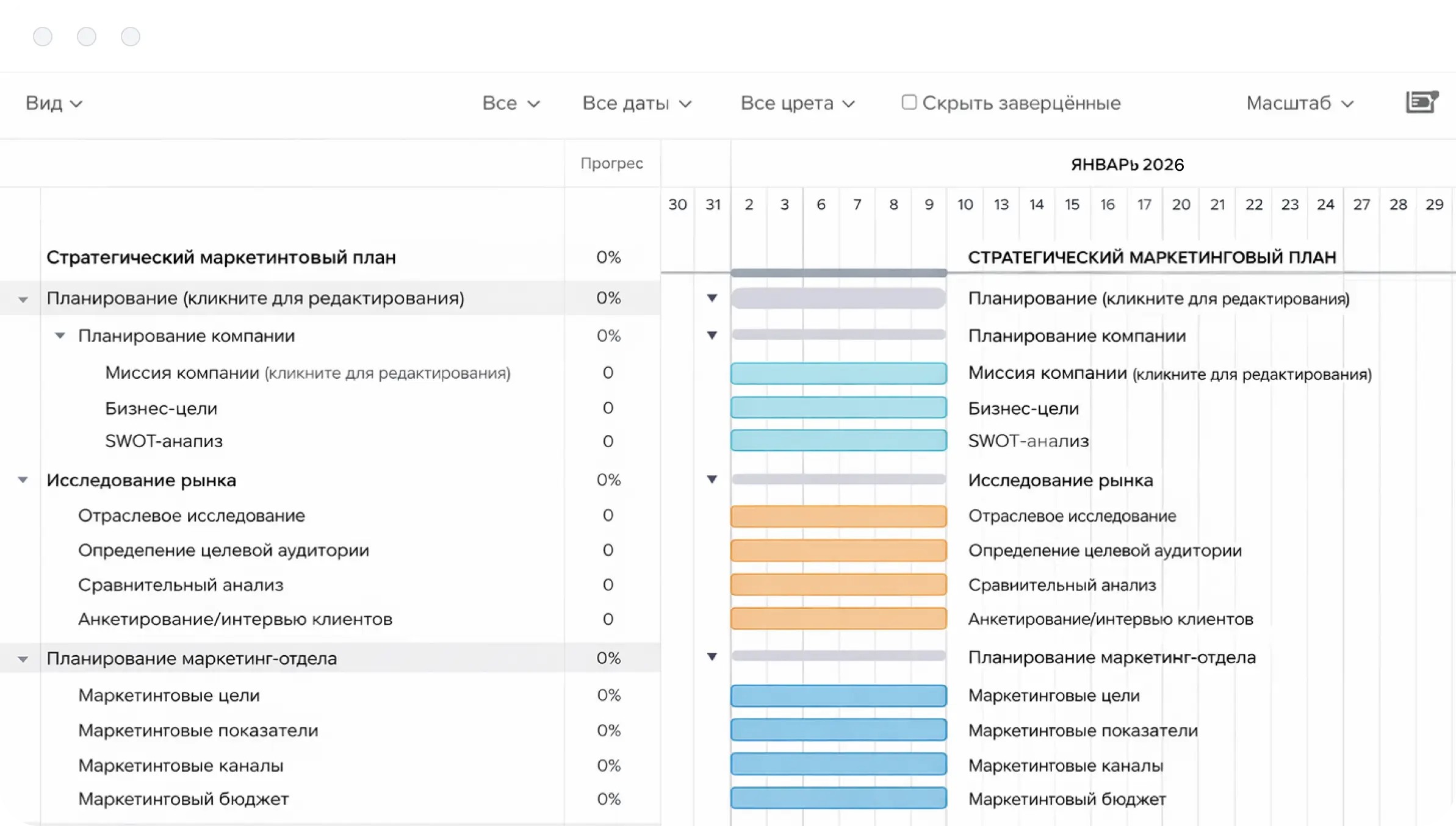1456x826 pixels.
Task: Click orange Сравнительный анализ task bar
Action: 838,584
